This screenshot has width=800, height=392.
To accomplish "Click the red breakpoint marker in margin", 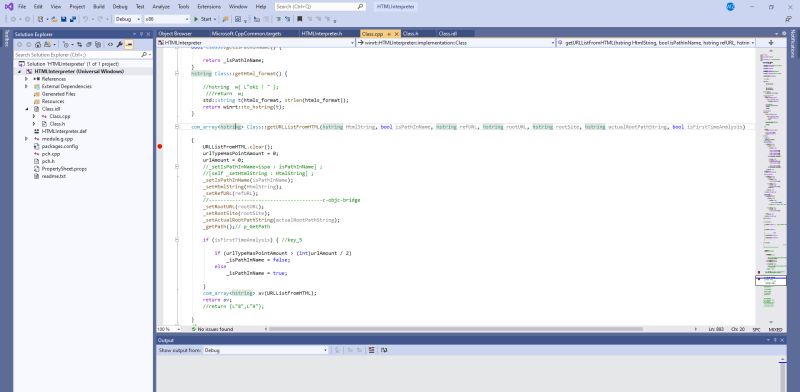I will click(x=160, y=146).
